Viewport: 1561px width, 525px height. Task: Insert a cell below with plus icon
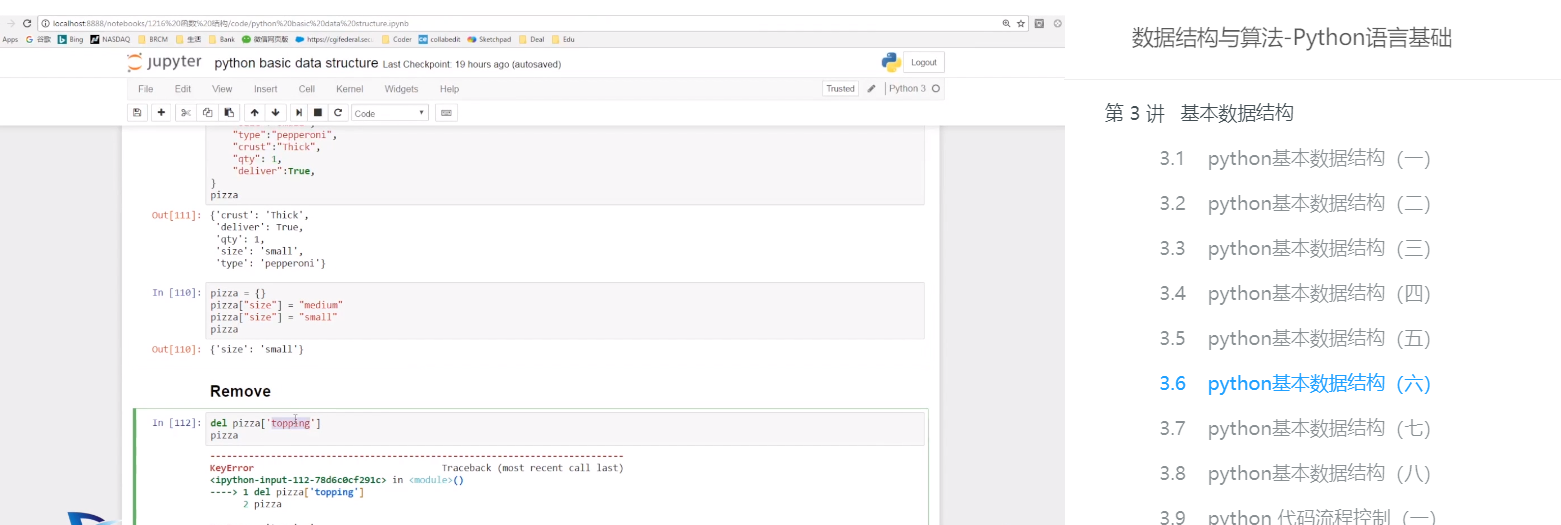click(x=161, y=113)
